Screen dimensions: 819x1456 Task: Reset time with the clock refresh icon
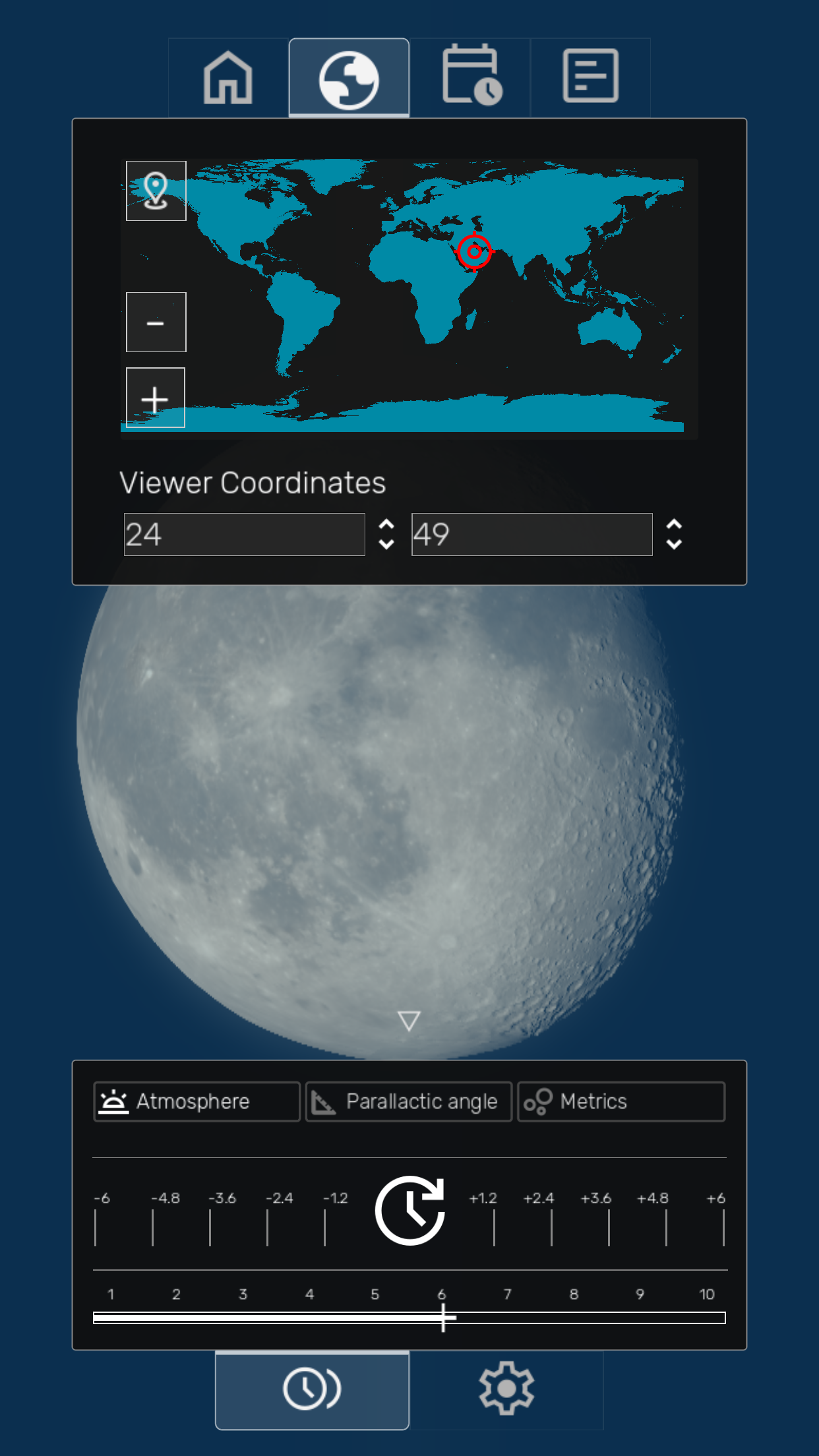410,1211
